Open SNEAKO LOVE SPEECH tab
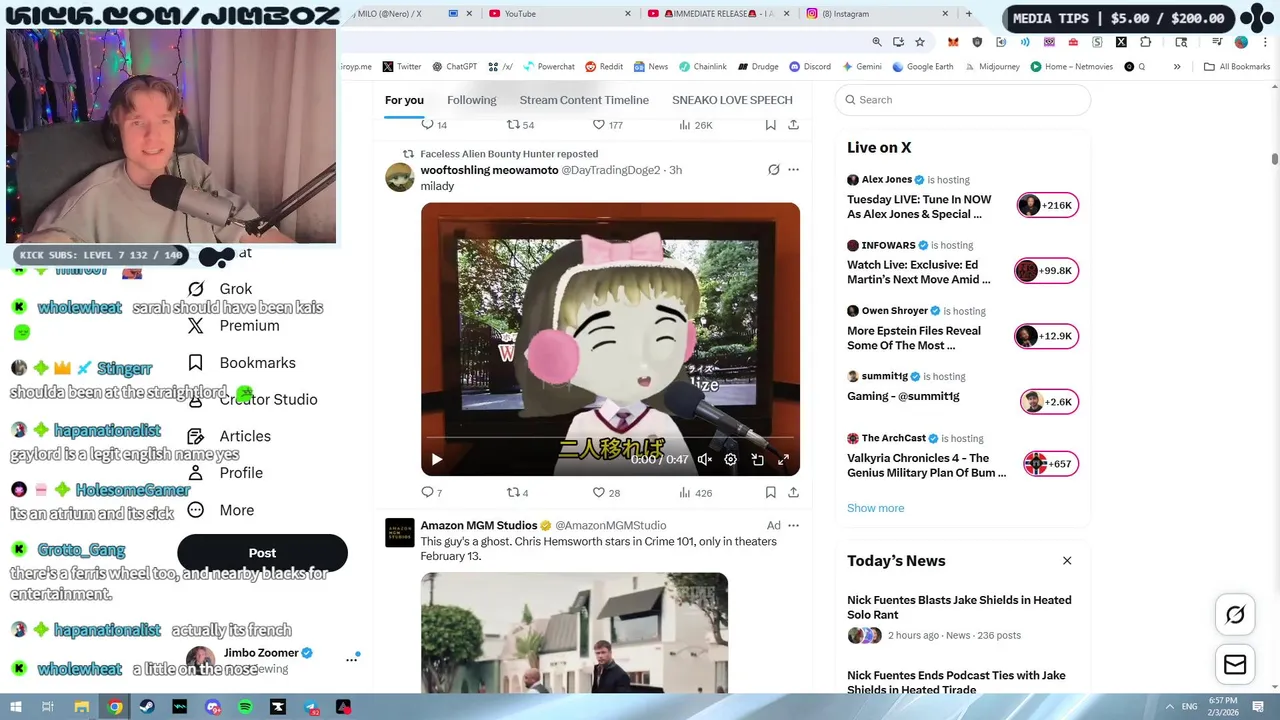Viewport: 1280px width, 720px height. (732, 100)
